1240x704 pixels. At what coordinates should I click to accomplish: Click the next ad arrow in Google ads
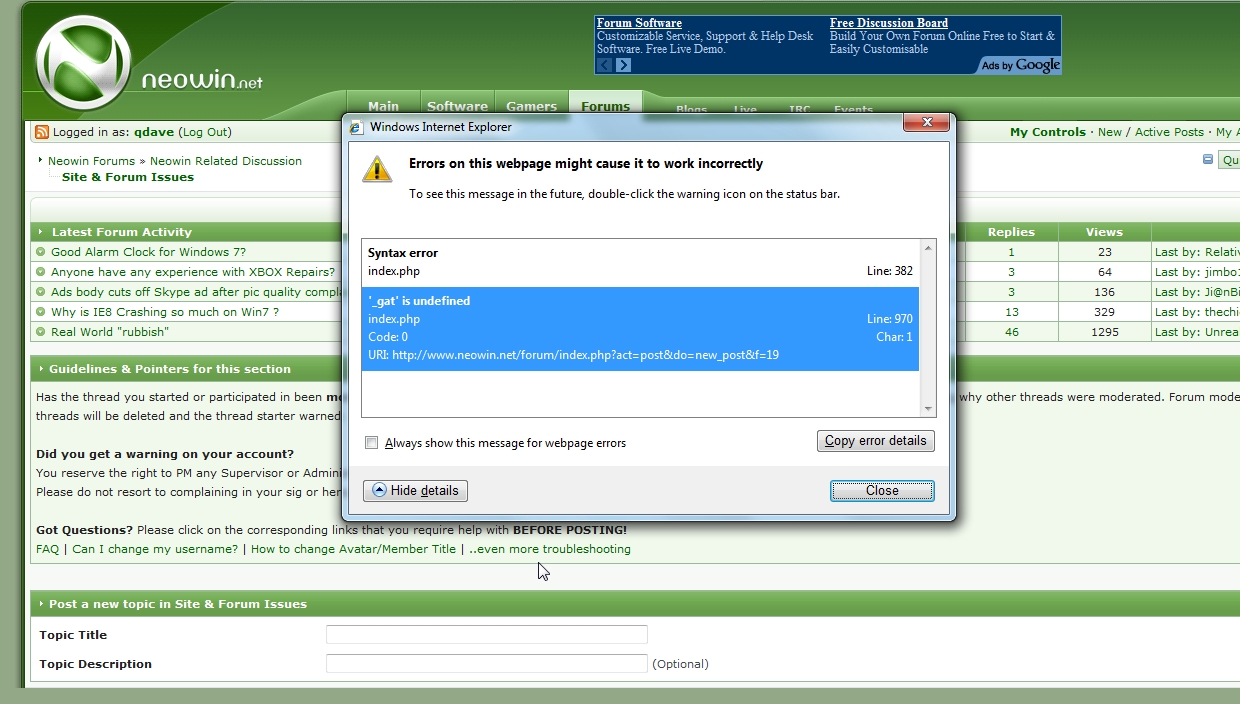pos(624,65)
